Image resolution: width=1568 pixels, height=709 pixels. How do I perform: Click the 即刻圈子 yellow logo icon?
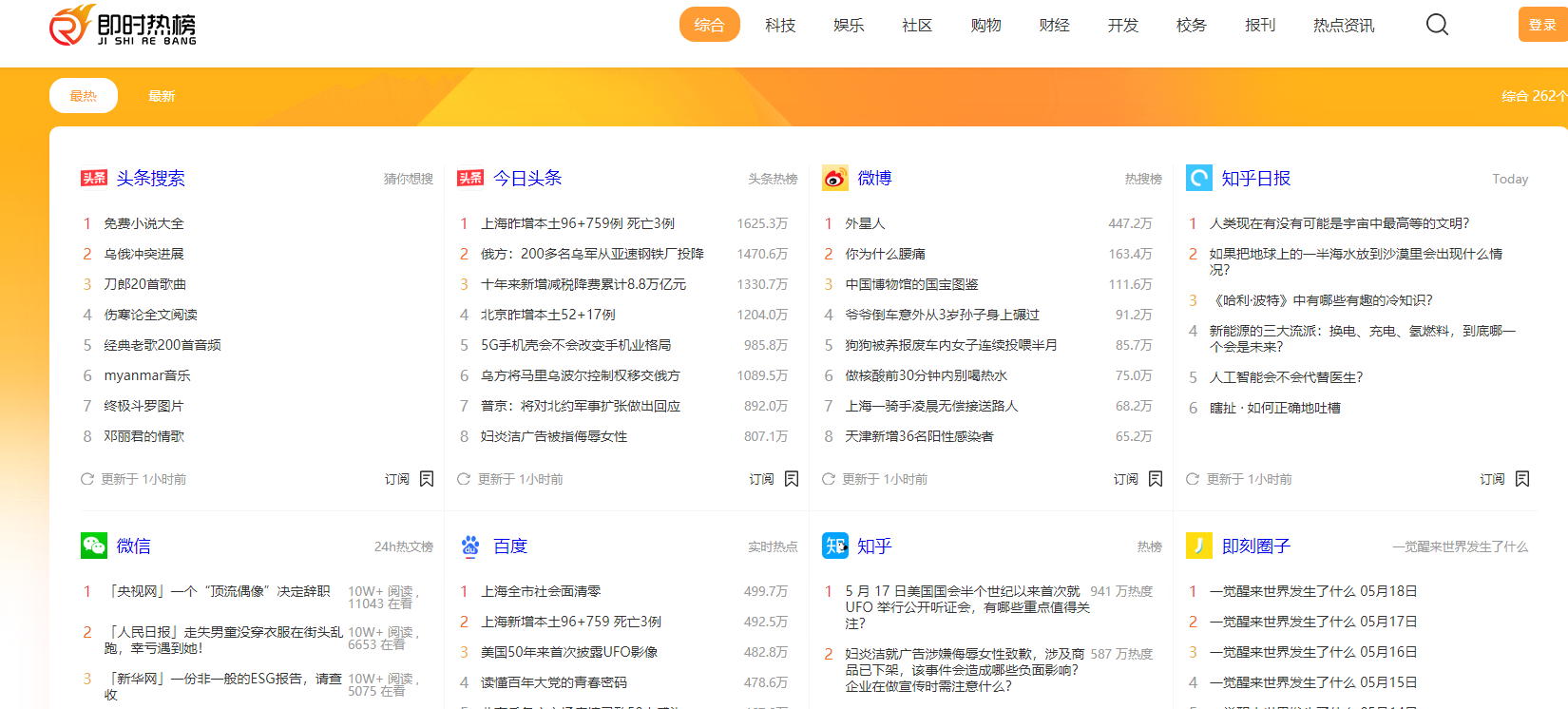tap(1199, 546)
